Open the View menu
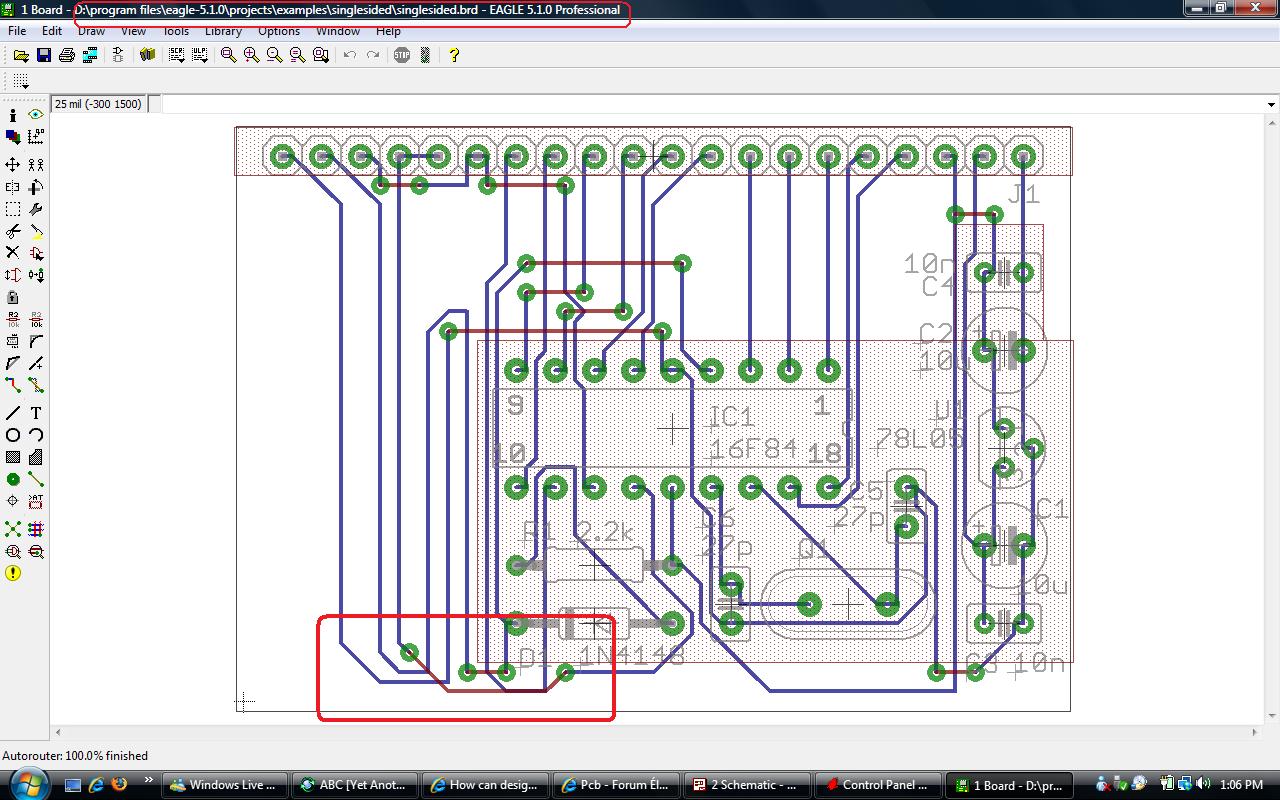1280x800 pixels. [x=133, y=31]
